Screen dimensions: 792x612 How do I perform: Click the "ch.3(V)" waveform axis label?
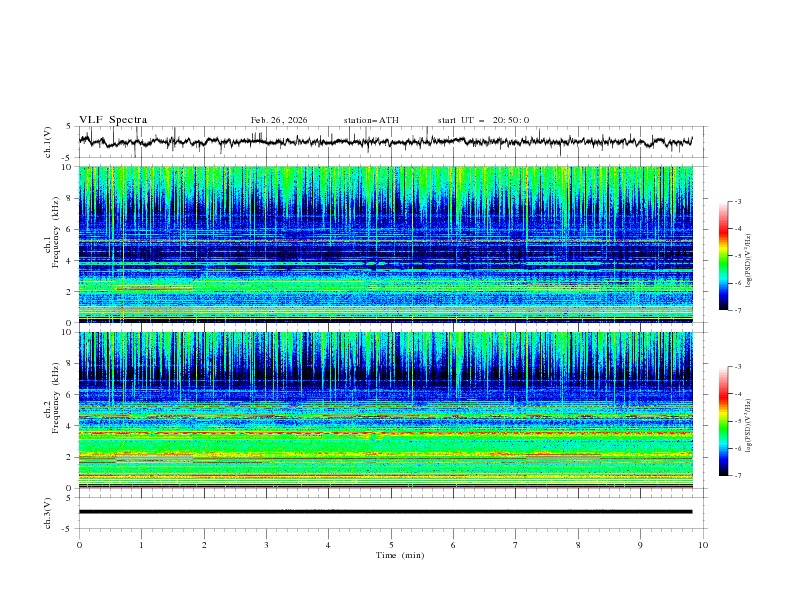point(48,513)
